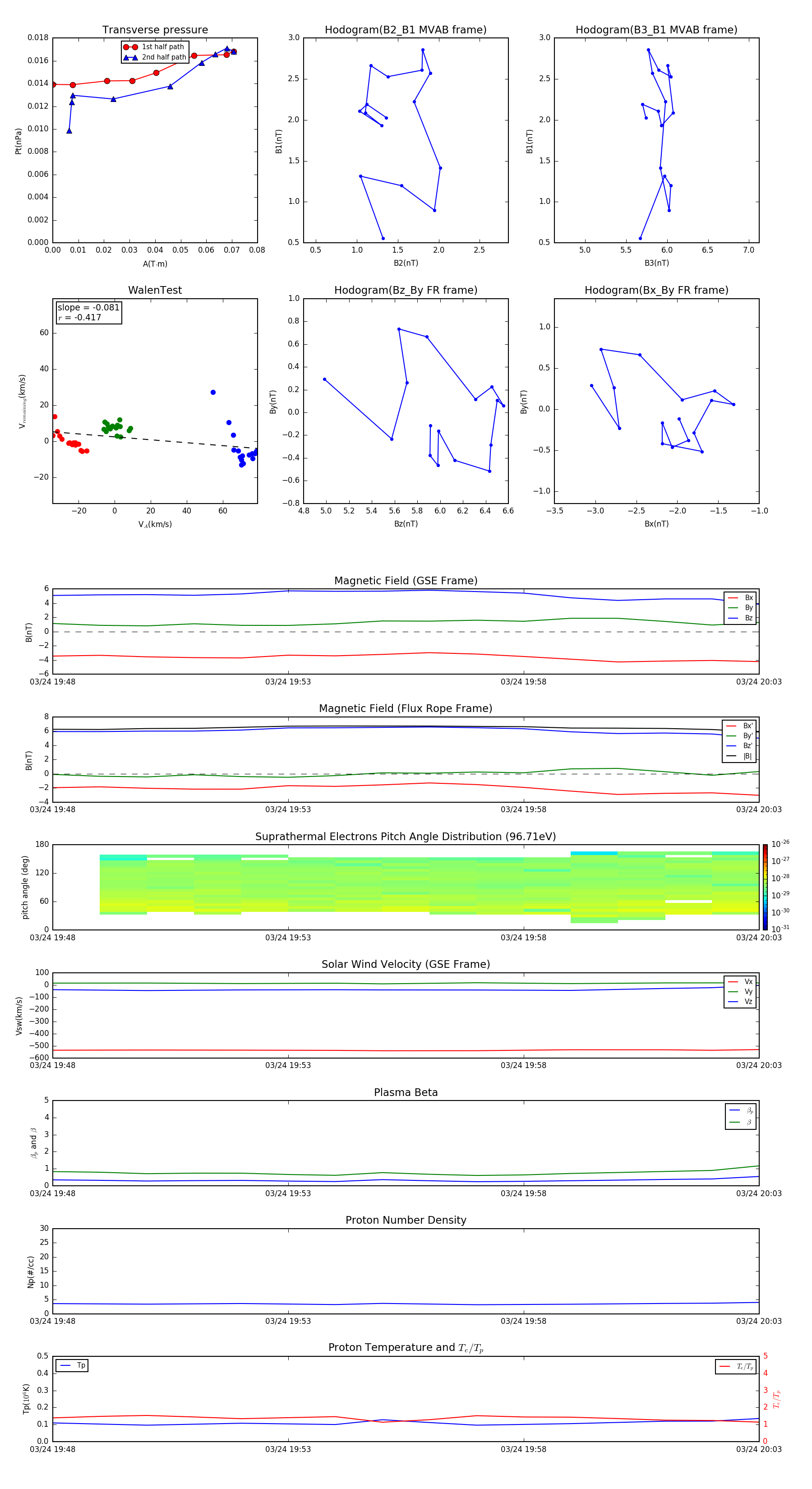Viewport: 812px width, 1489px height.
Task: Click the Te/Tp legend box in temperature plot
Action: click(735, 1366)
